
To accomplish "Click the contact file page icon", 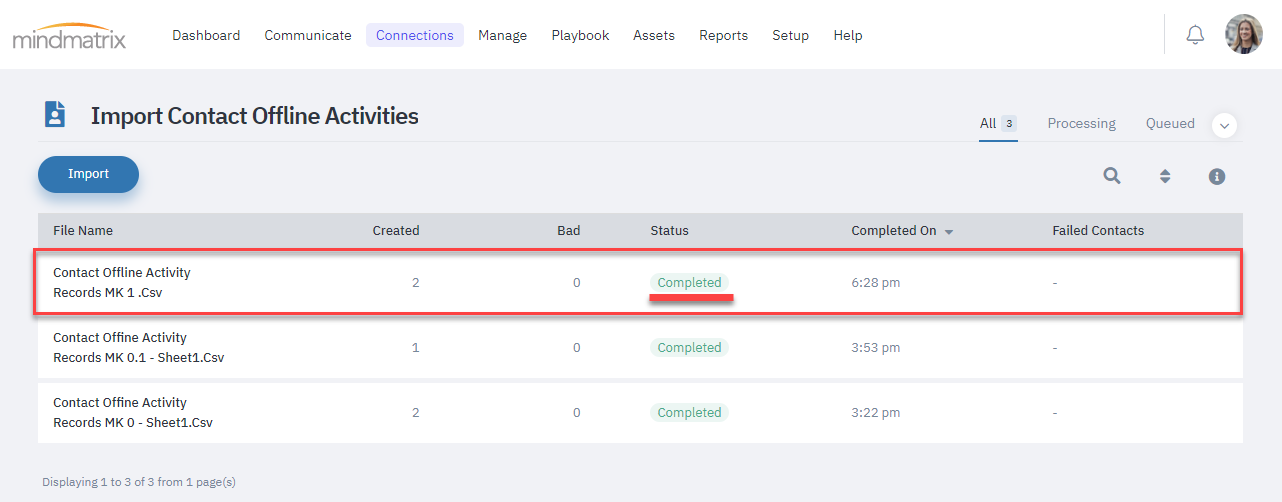I will click(54, 114).
